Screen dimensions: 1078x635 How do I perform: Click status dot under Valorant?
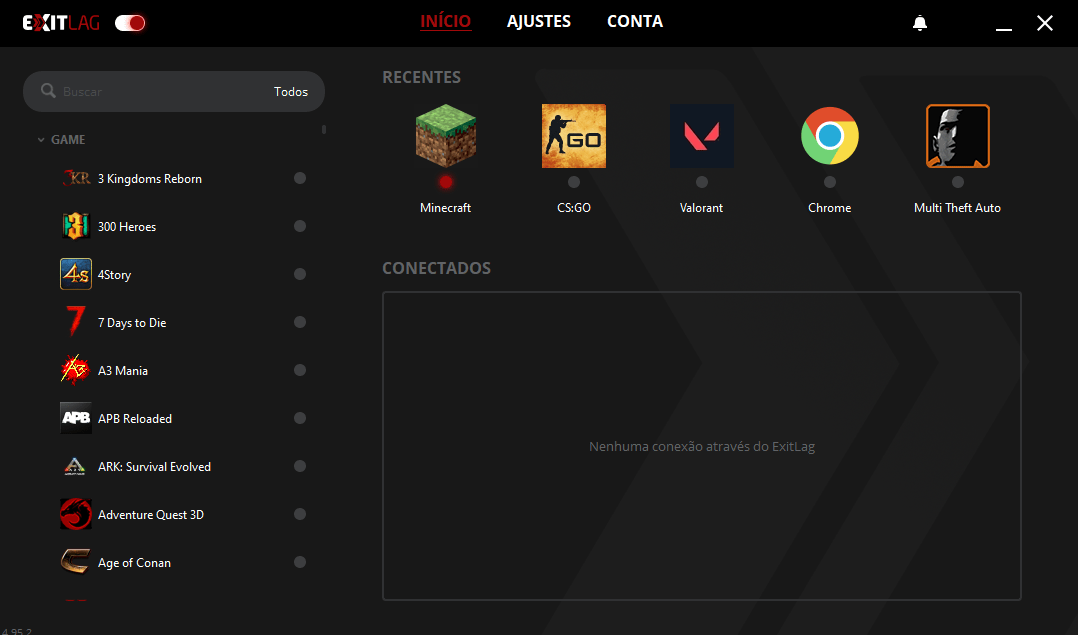pos(702,182)
